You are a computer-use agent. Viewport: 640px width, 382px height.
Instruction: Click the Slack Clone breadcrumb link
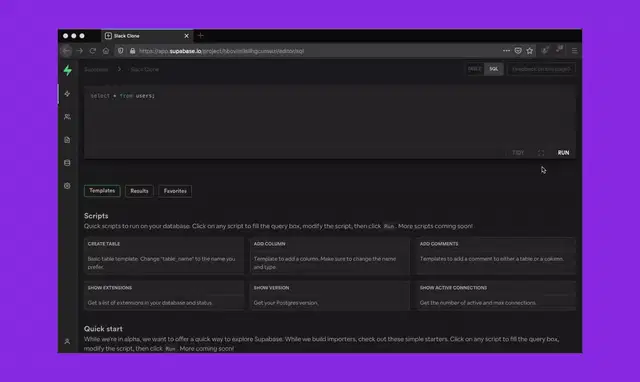click(x=144, y=69)
